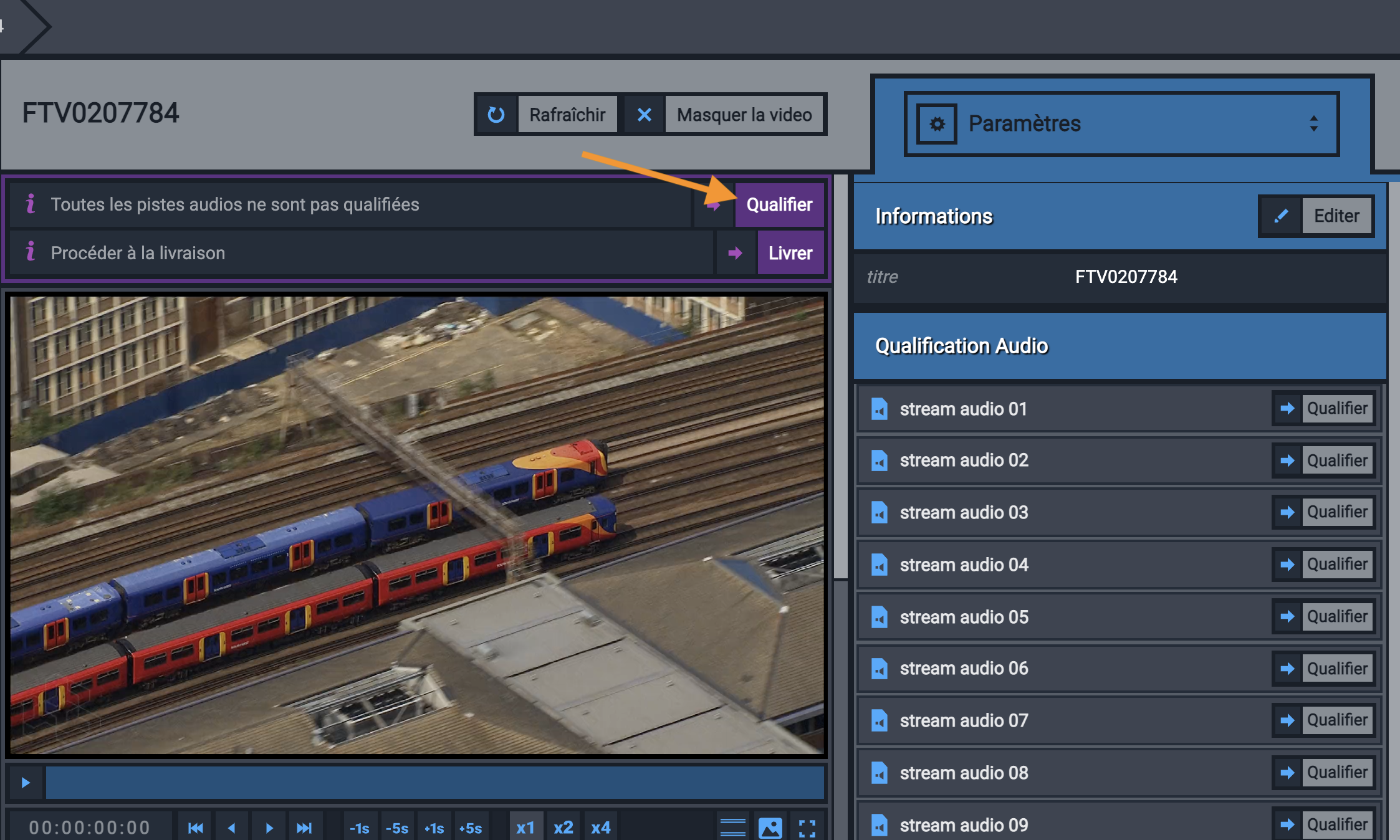The image size is (1400, 840).
Task: Select x1 playback speed
Action: [x=525, y=828]
